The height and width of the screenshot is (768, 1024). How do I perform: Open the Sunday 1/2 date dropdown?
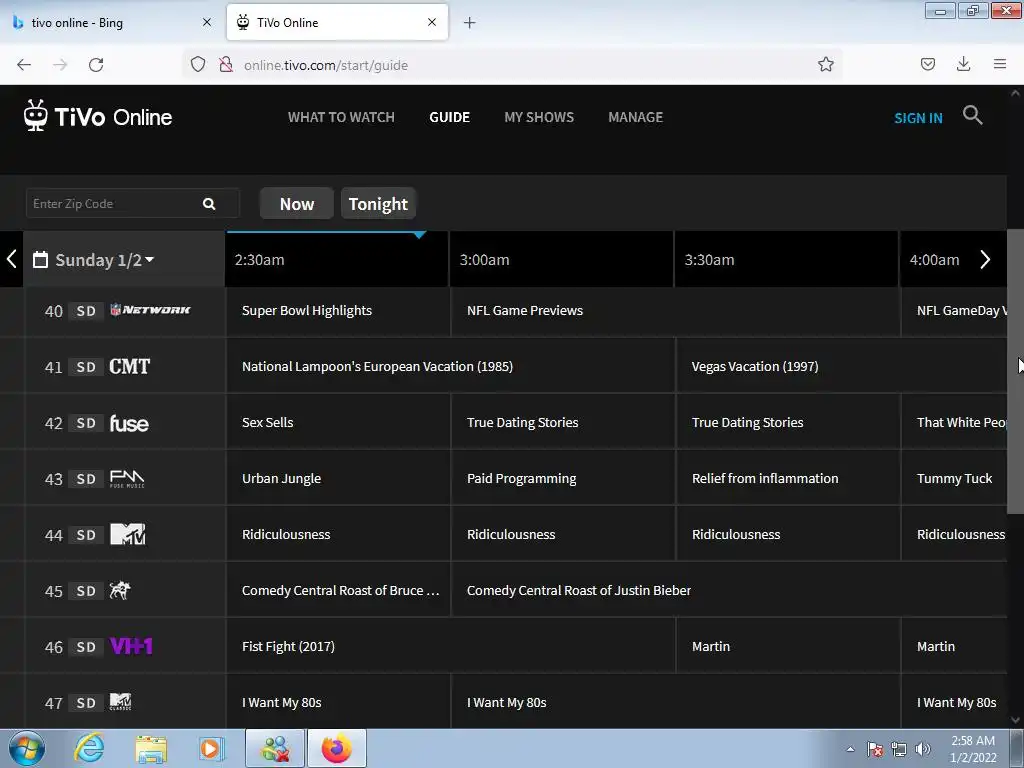point(105,260)
